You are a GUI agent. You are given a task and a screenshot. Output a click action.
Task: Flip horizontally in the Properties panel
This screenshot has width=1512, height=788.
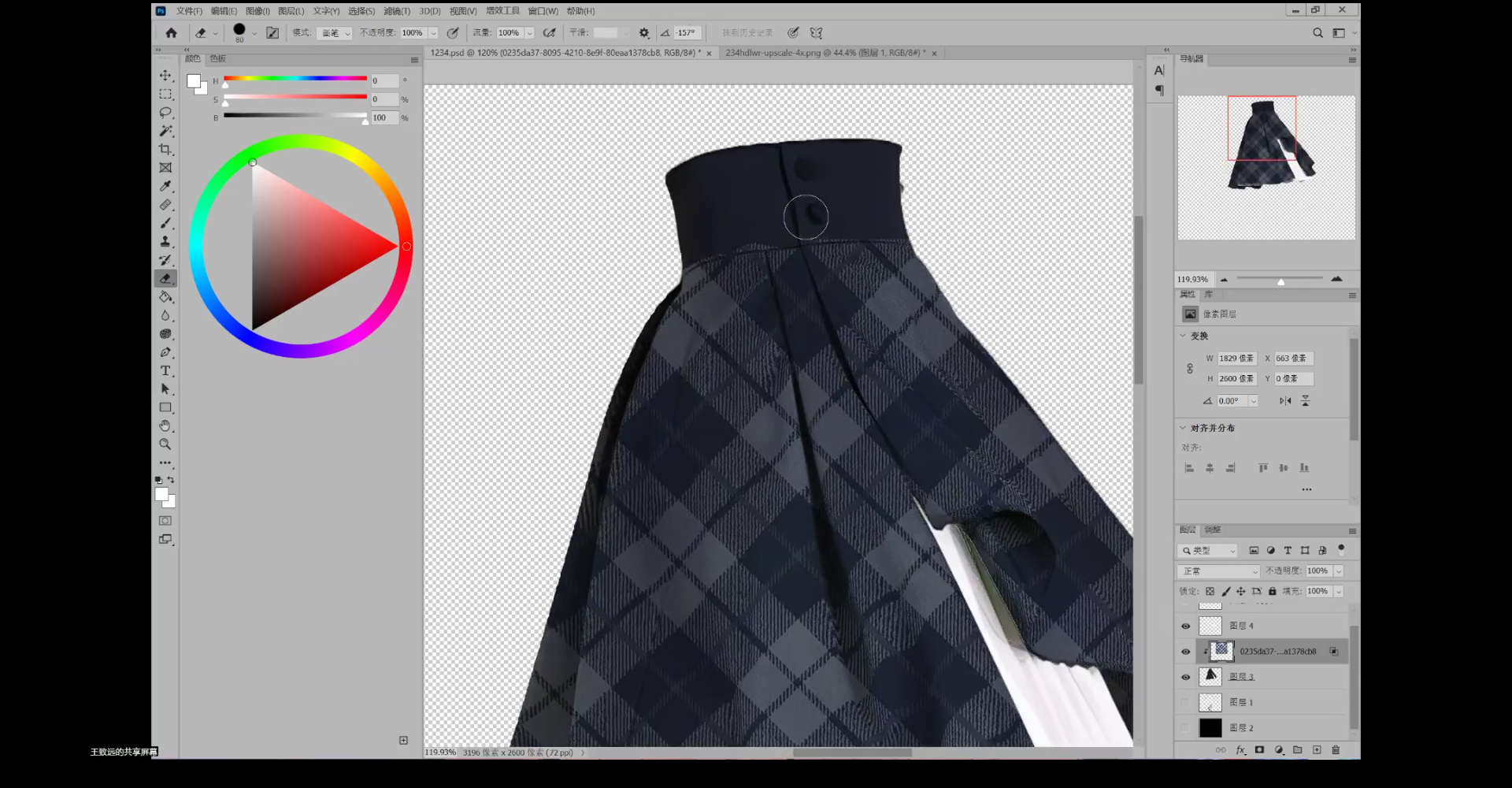click(1285, 401)
